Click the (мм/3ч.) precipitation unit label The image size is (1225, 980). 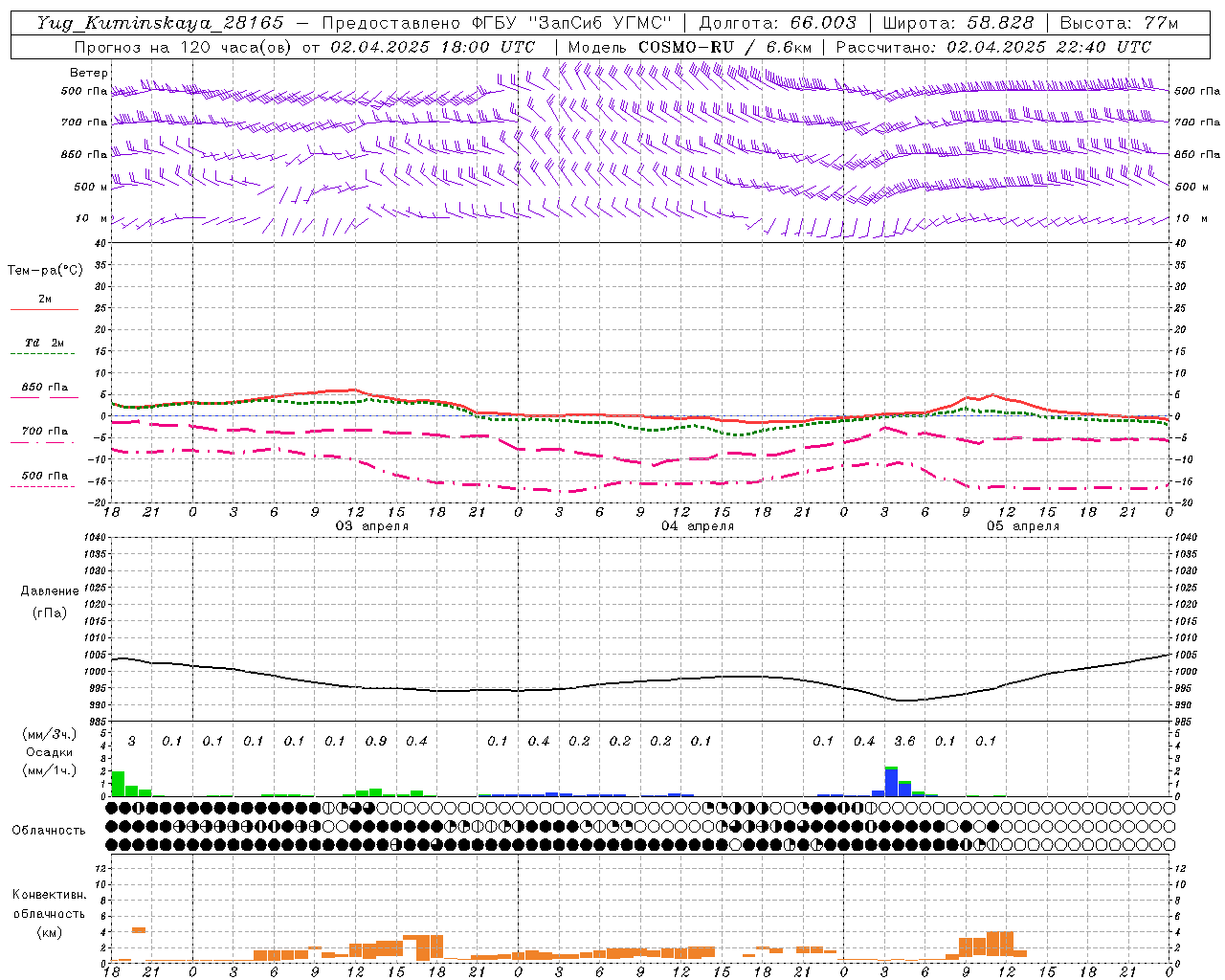point(50,735)
